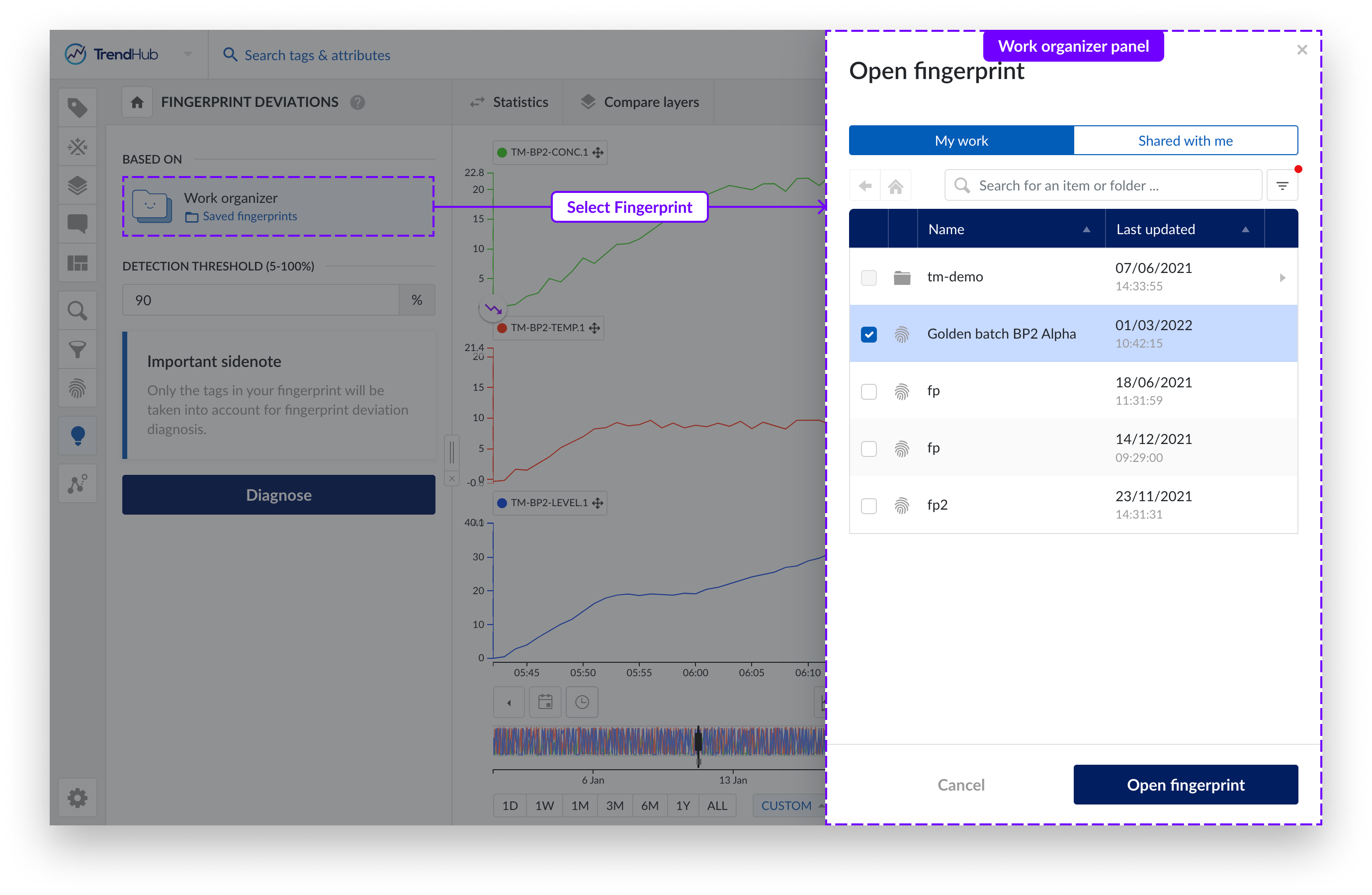The height and width of the screenshot is (895, 1372).
Task: Uncheck the Golden batch BP2 Alpha checkbox
Action: (x=868, y=335)
